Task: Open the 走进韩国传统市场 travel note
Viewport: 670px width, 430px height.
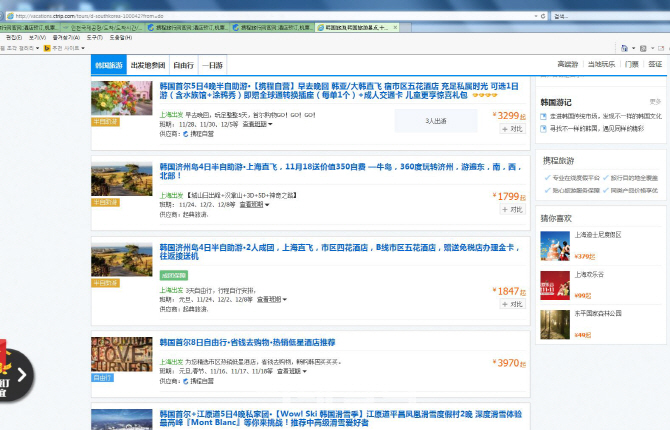Action: pyautogui.click(x=605, y=116)
